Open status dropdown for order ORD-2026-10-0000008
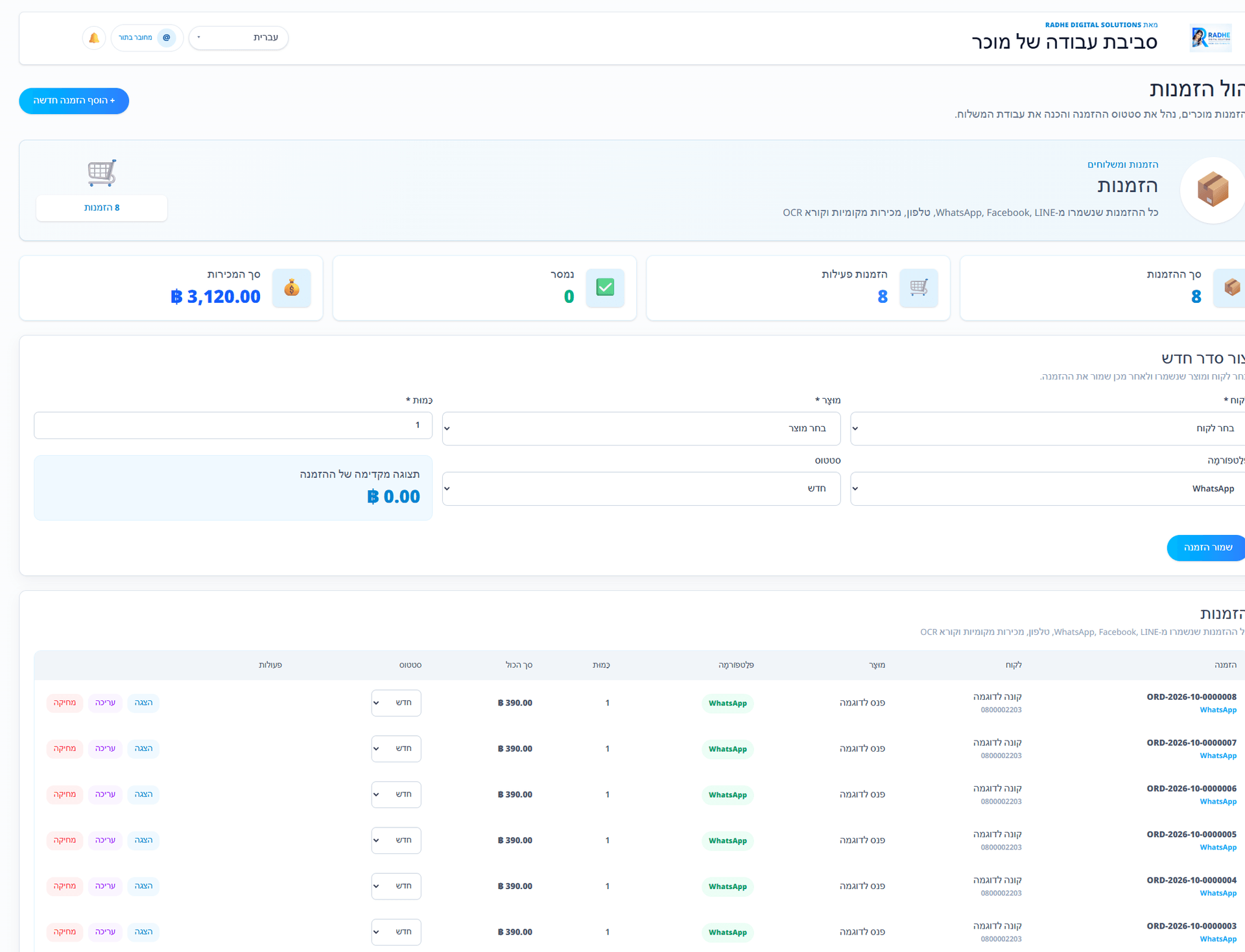This screenshot has width=1245, height=952. pos(396,703)
